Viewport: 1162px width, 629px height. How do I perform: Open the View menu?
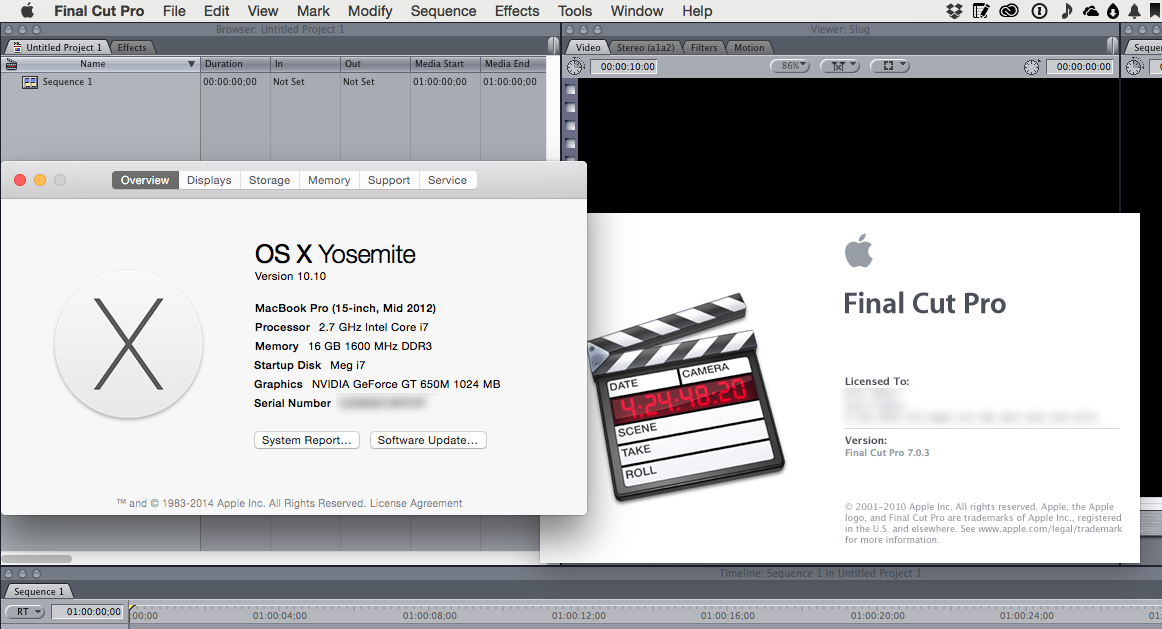(262, 11)
